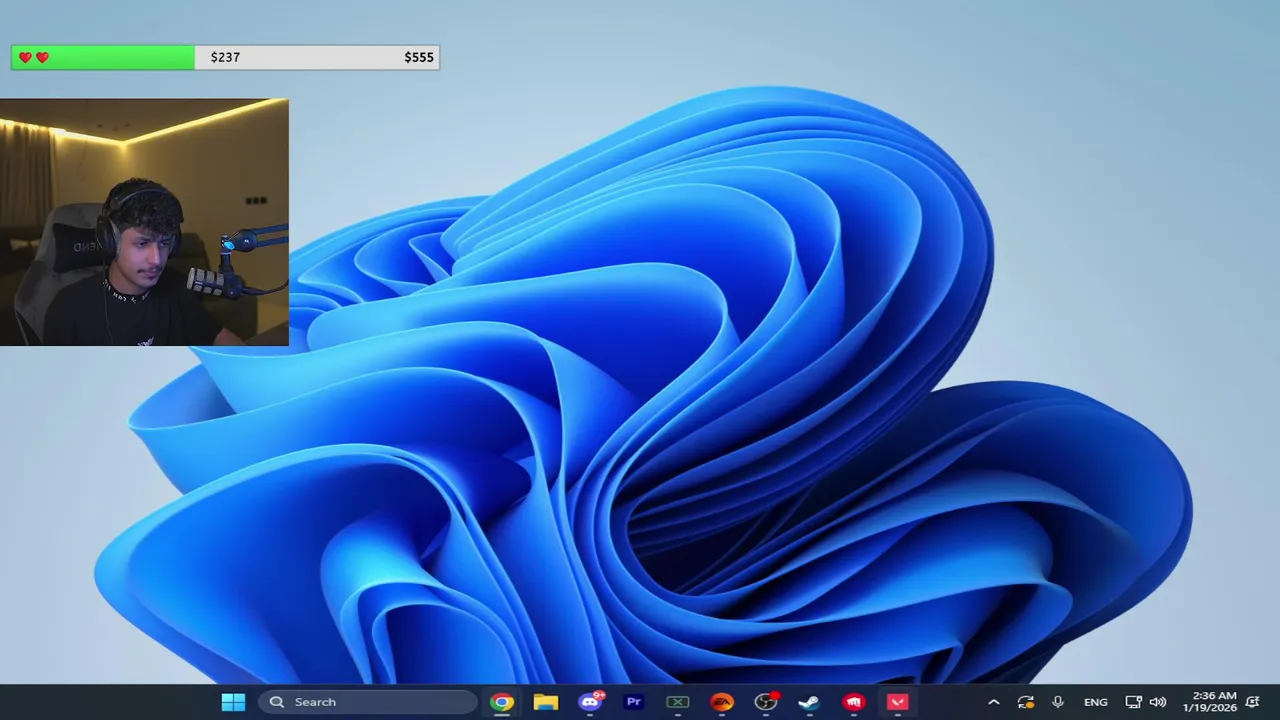
Task: Click the taskbar Search box
Action: pos(368,702)
